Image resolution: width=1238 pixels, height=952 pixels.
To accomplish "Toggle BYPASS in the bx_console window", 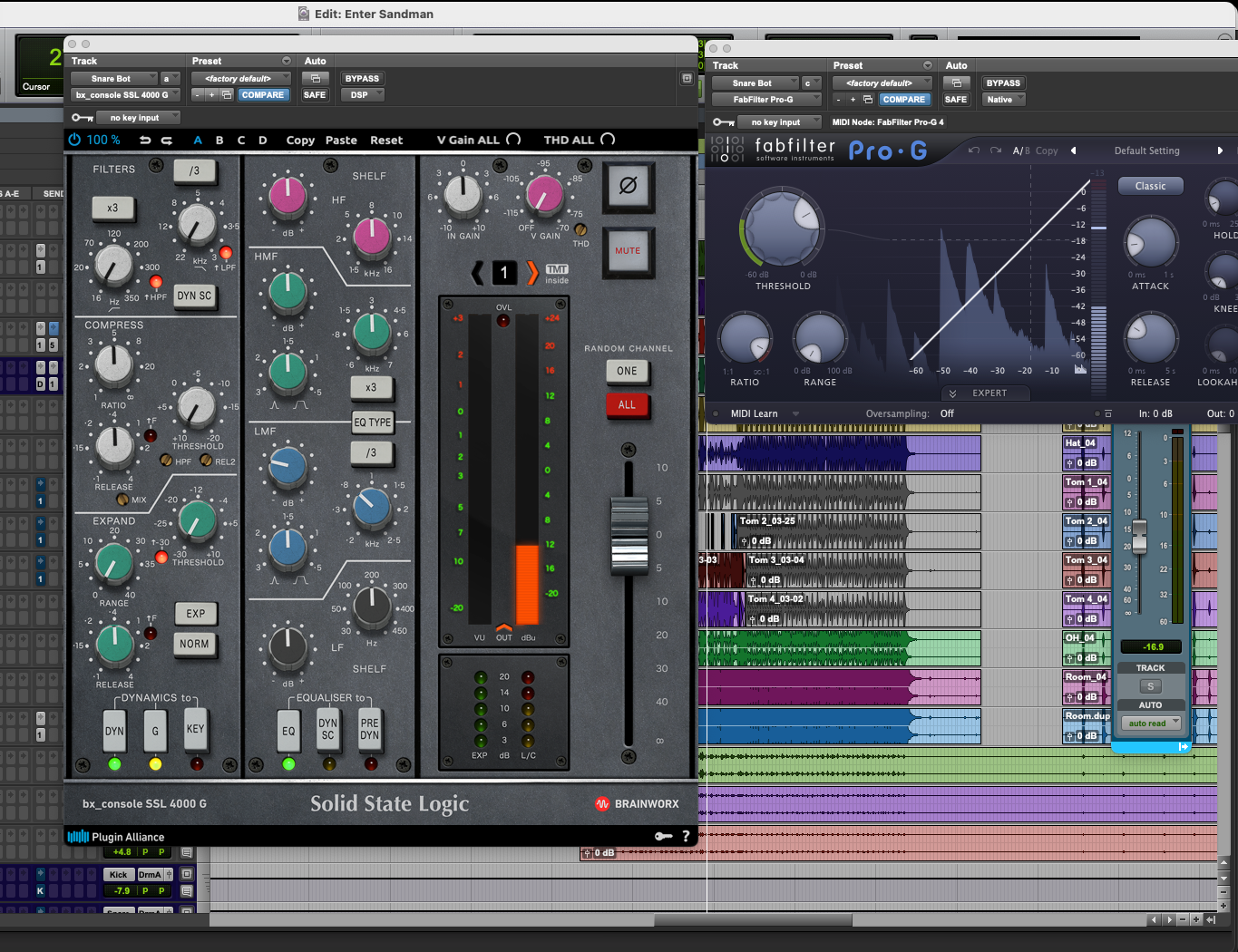I will click(x=362, y=79).
